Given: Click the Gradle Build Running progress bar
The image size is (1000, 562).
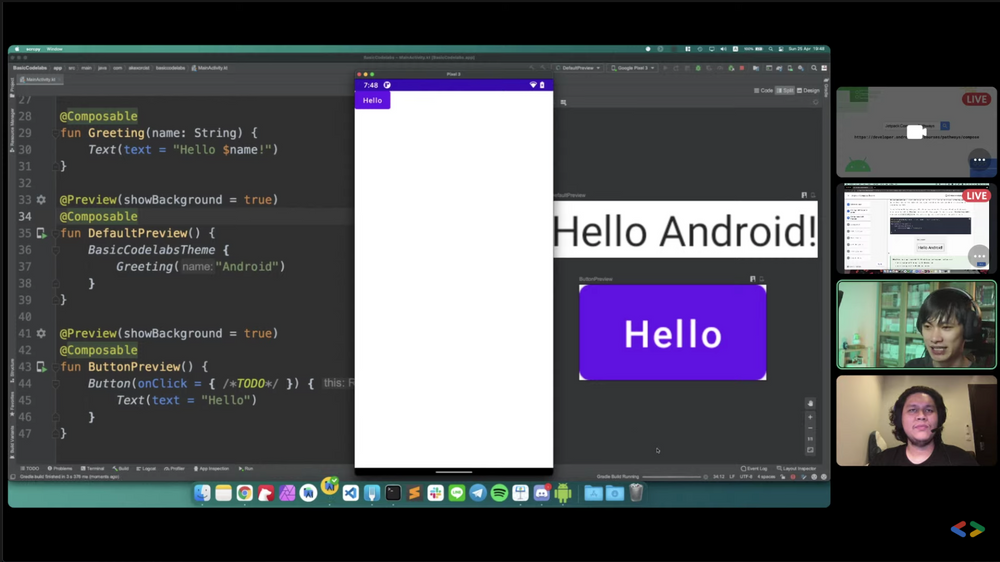Looking at the screenshot, I should click(672, 477).
